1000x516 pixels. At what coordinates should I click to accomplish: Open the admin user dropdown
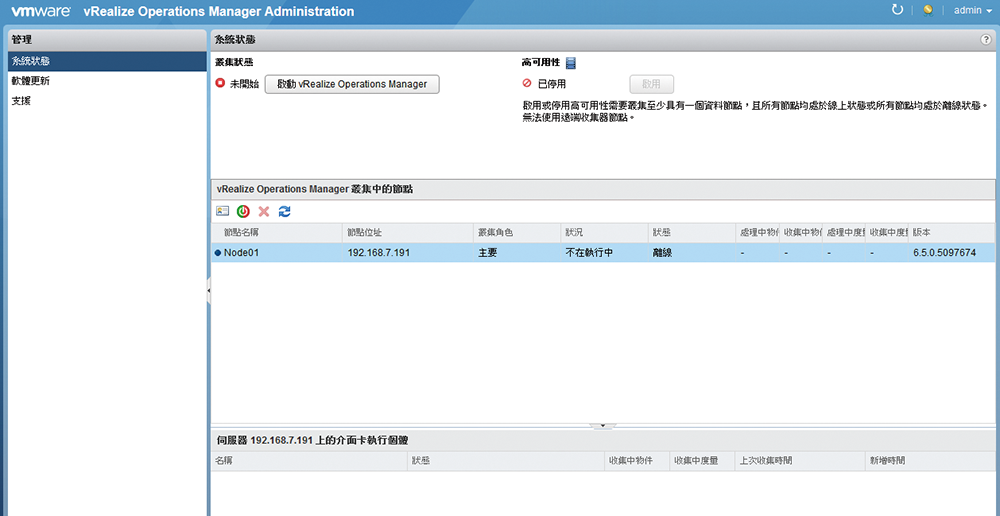coord(973,11)
